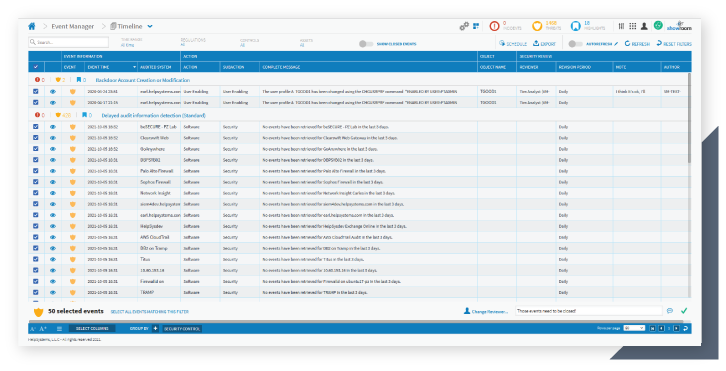
Task: Click threat shield icon in beSECURE row
Action: tap(72, 126)
